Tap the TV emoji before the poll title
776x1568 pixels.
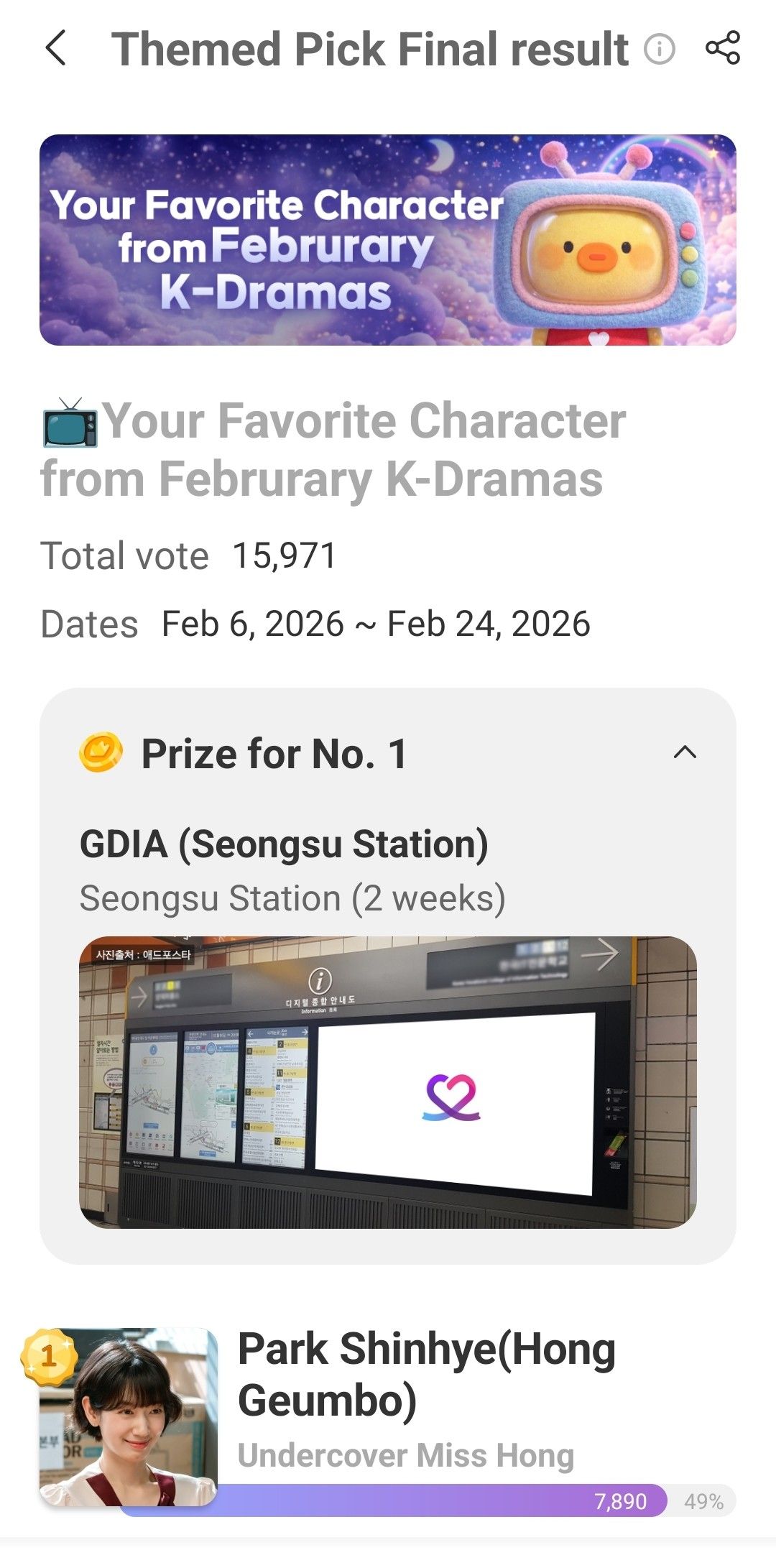[x=70, y=423]
